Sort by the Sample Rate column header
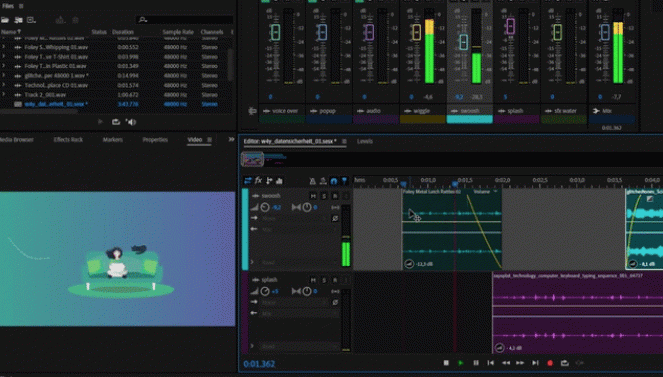663x377 pixels. (178, 32)
